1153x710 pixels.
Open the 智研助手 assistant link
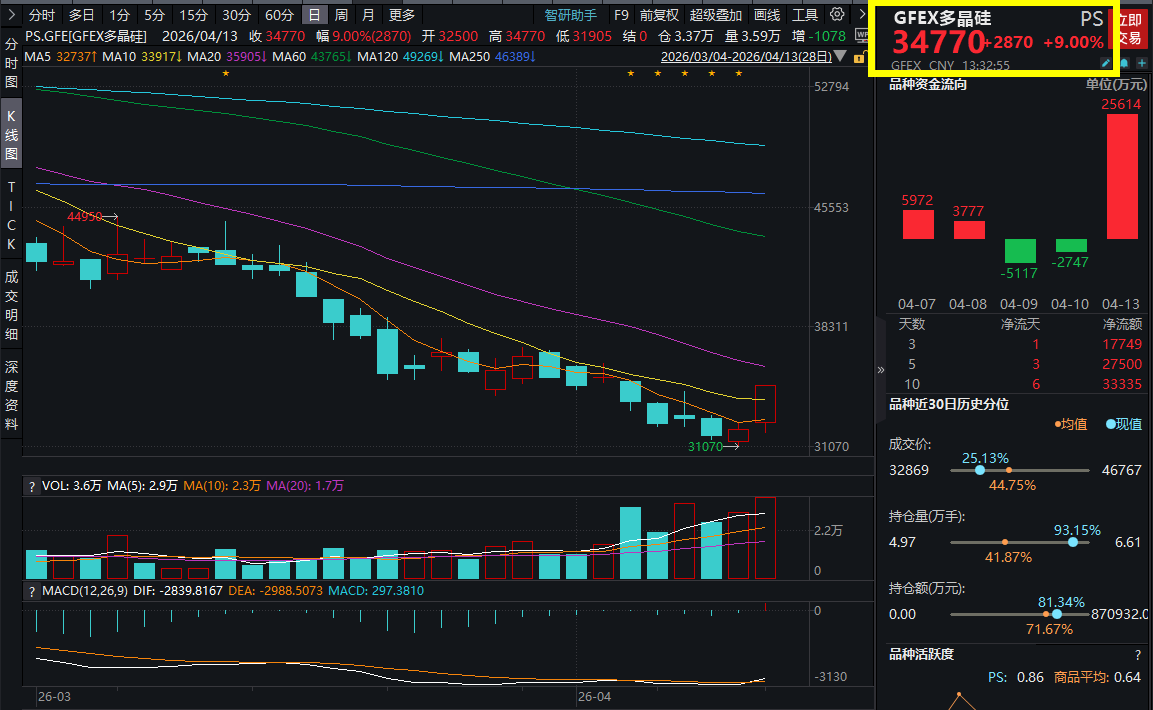click(x=570, y=15)
